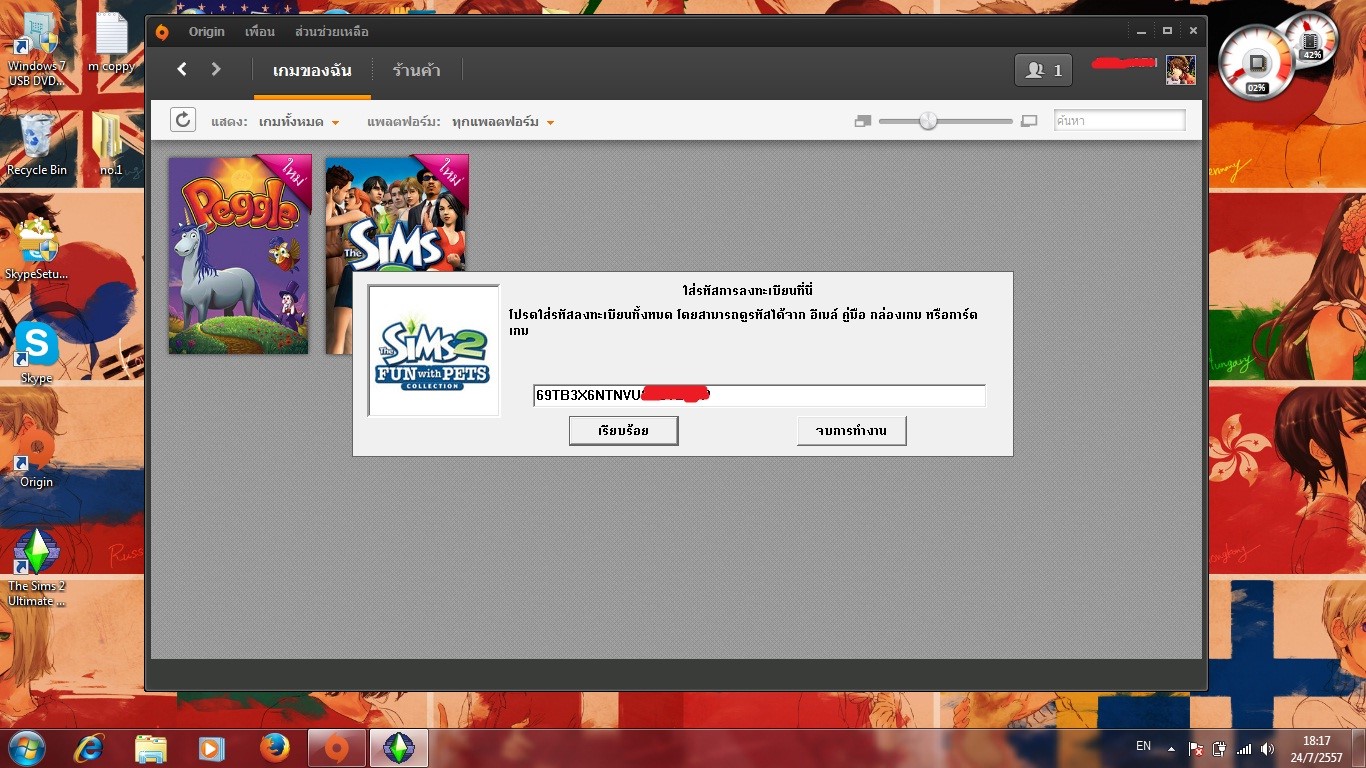Select the Skype desktop shortcut

[x=37, y=353]
